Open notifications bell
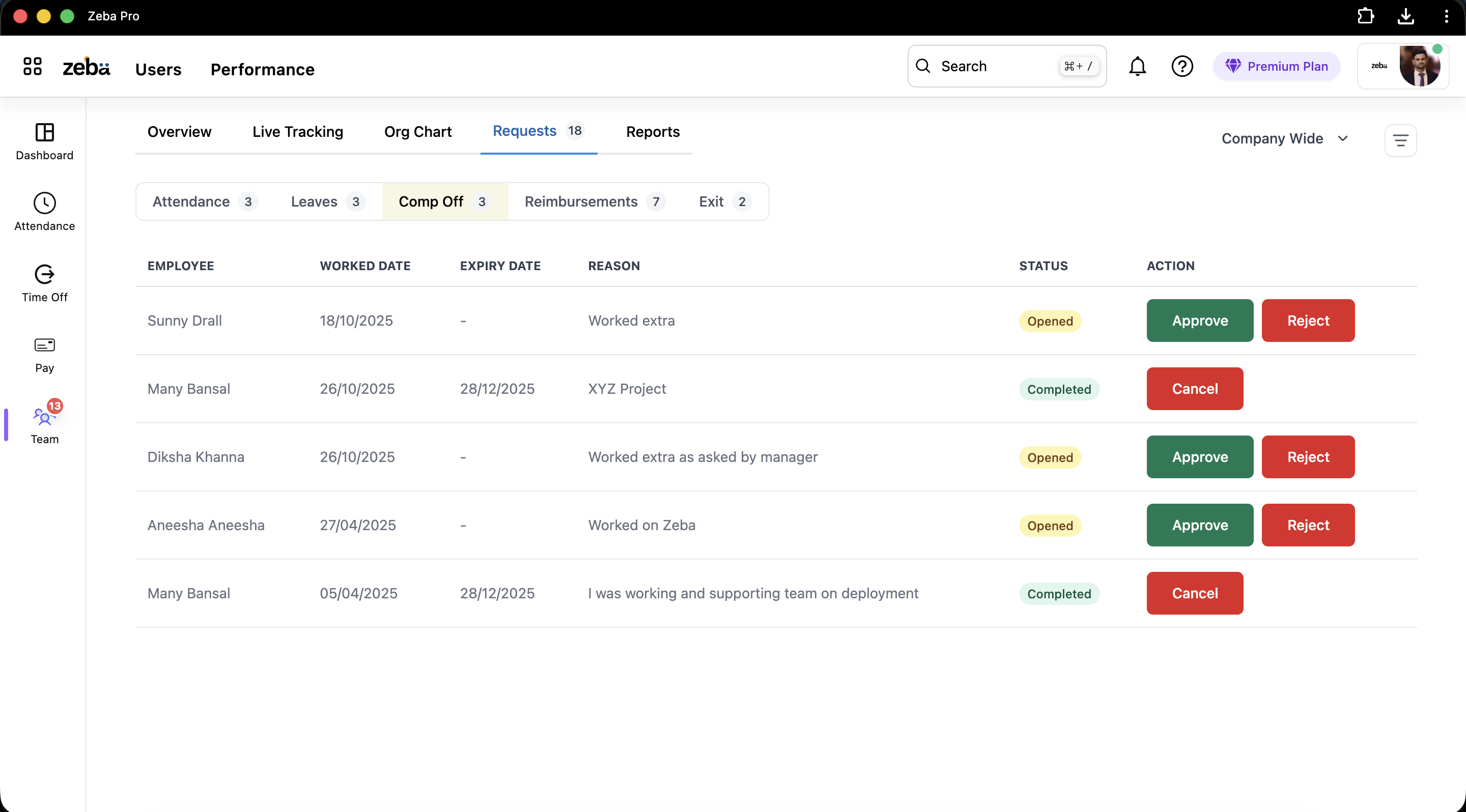 (x=1137, y=67)
